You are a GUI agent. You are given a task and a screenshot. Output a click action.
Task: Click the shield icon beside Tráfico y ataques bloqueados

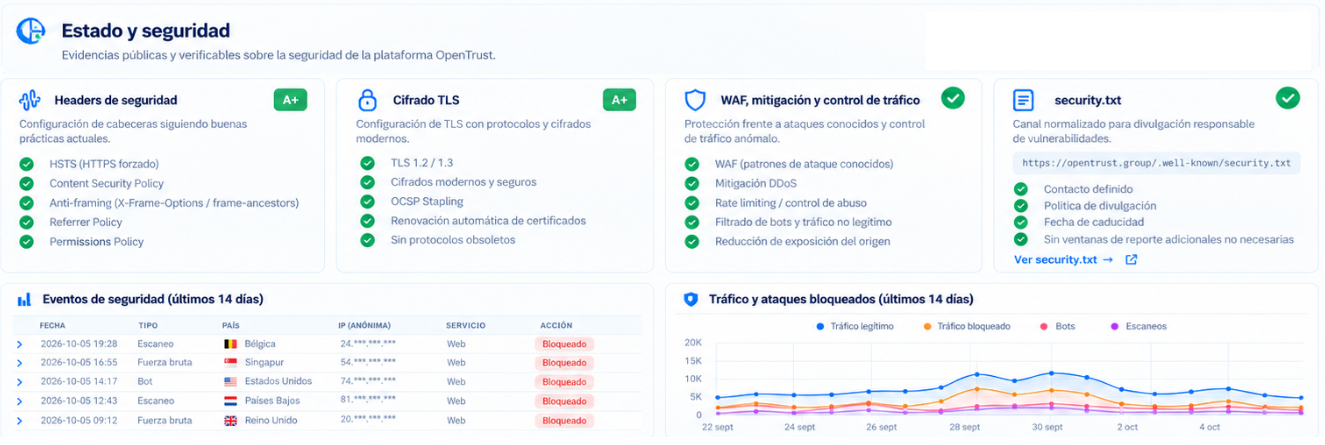pyautogui.click(x=690, y=299)
